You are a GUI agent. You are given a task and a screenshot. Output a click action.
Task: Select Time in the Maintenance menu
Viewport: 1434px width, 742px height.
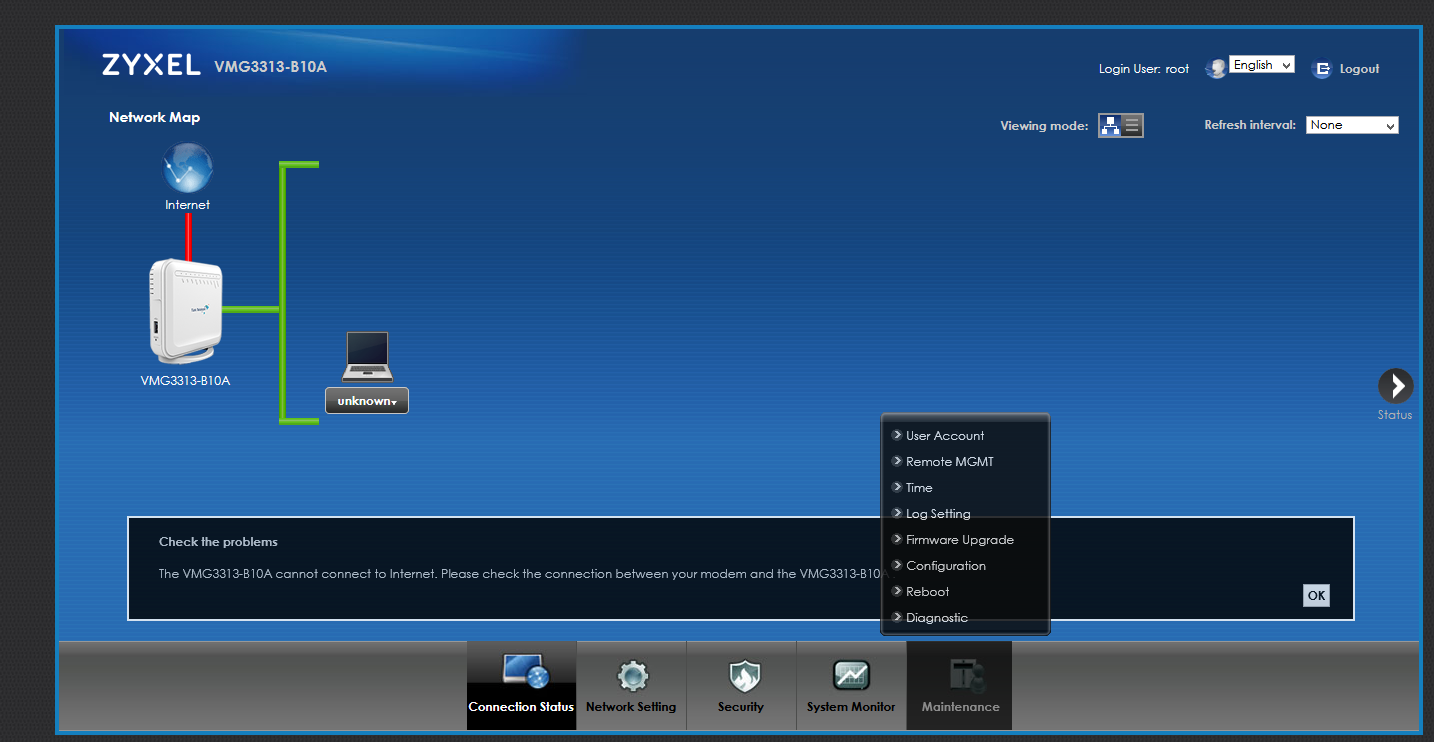coord(919,487)
